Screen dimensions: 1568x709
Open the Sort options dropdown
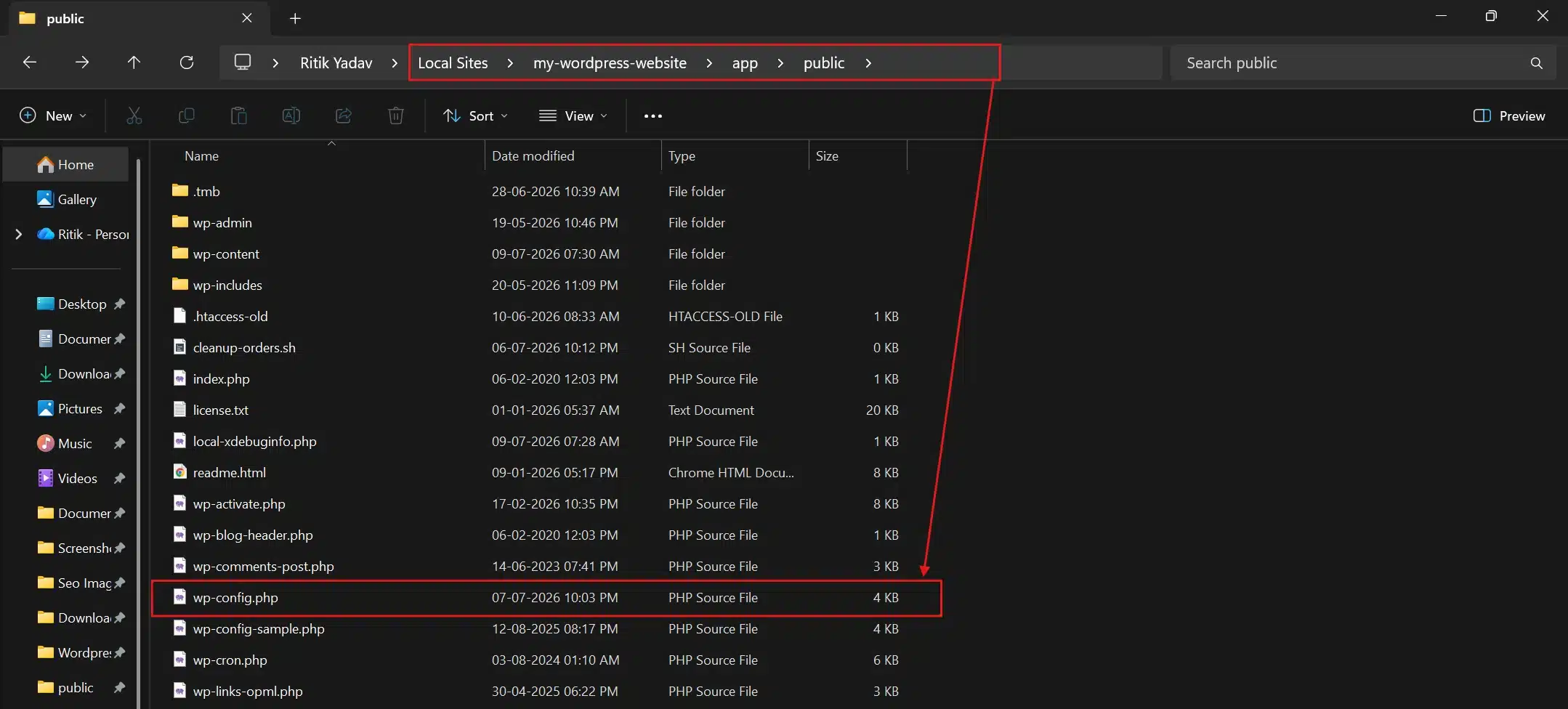[x=476, y=116]
